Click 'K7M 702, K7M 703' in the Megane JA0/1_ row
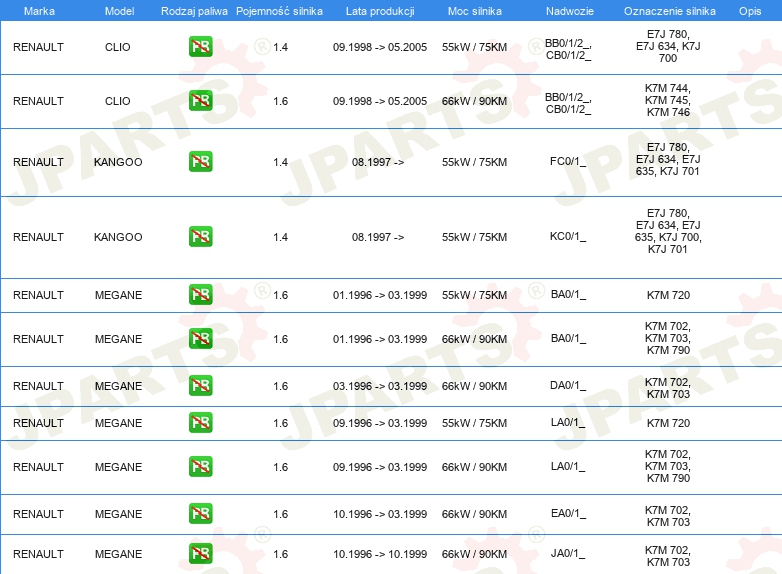Image resolution: width=782 pixels, height=574 pixels. pos(668,556)
